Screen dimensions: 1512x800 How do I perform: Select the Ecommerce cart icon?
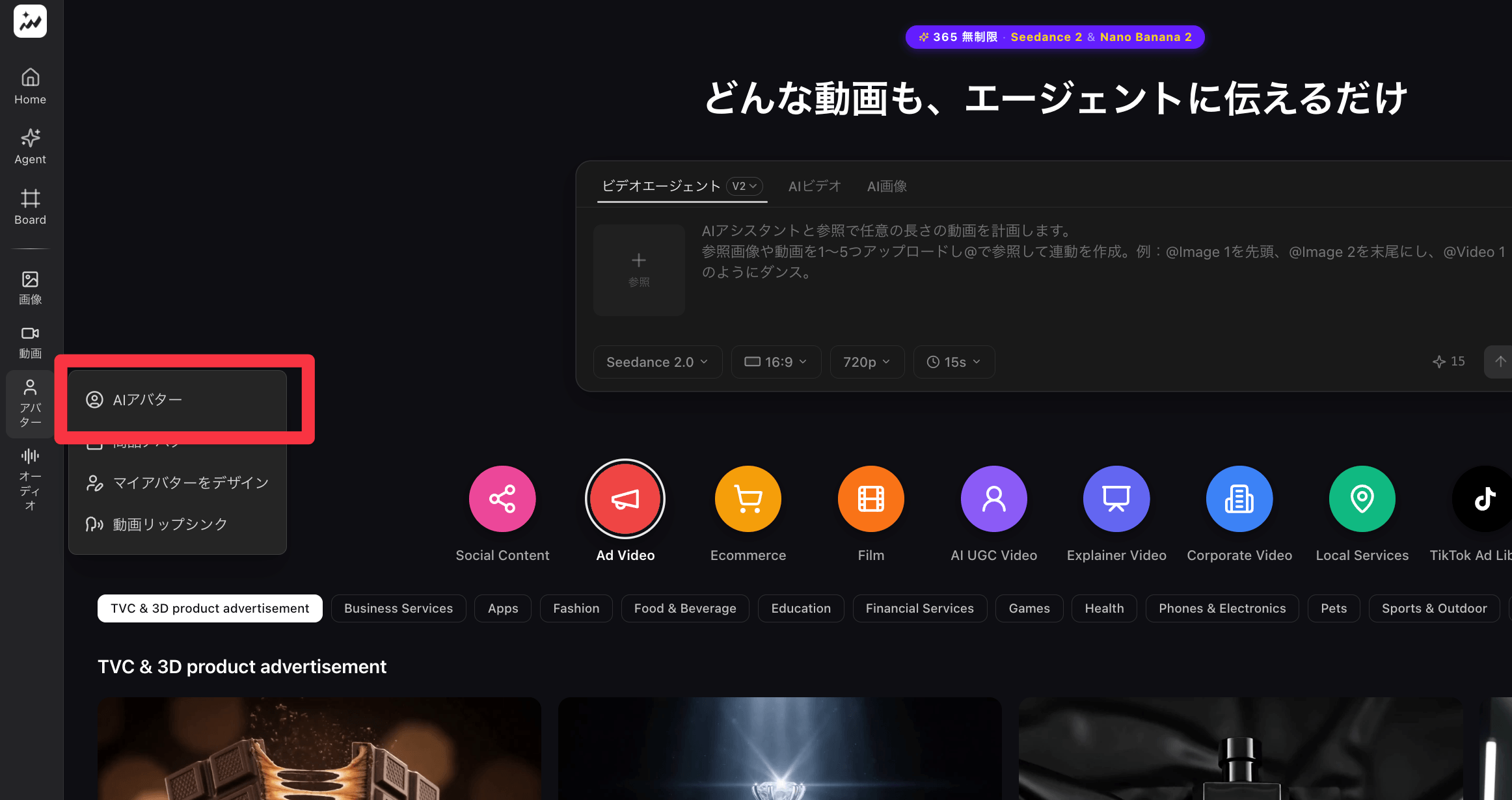748,499
